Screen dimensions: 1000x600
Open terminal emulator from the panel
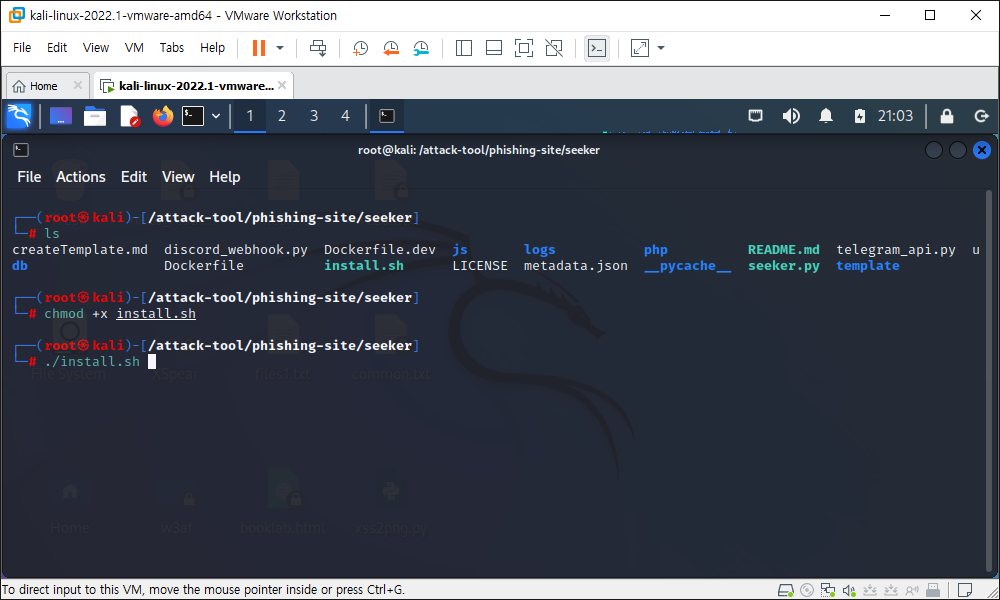click(x=193, y=116)
